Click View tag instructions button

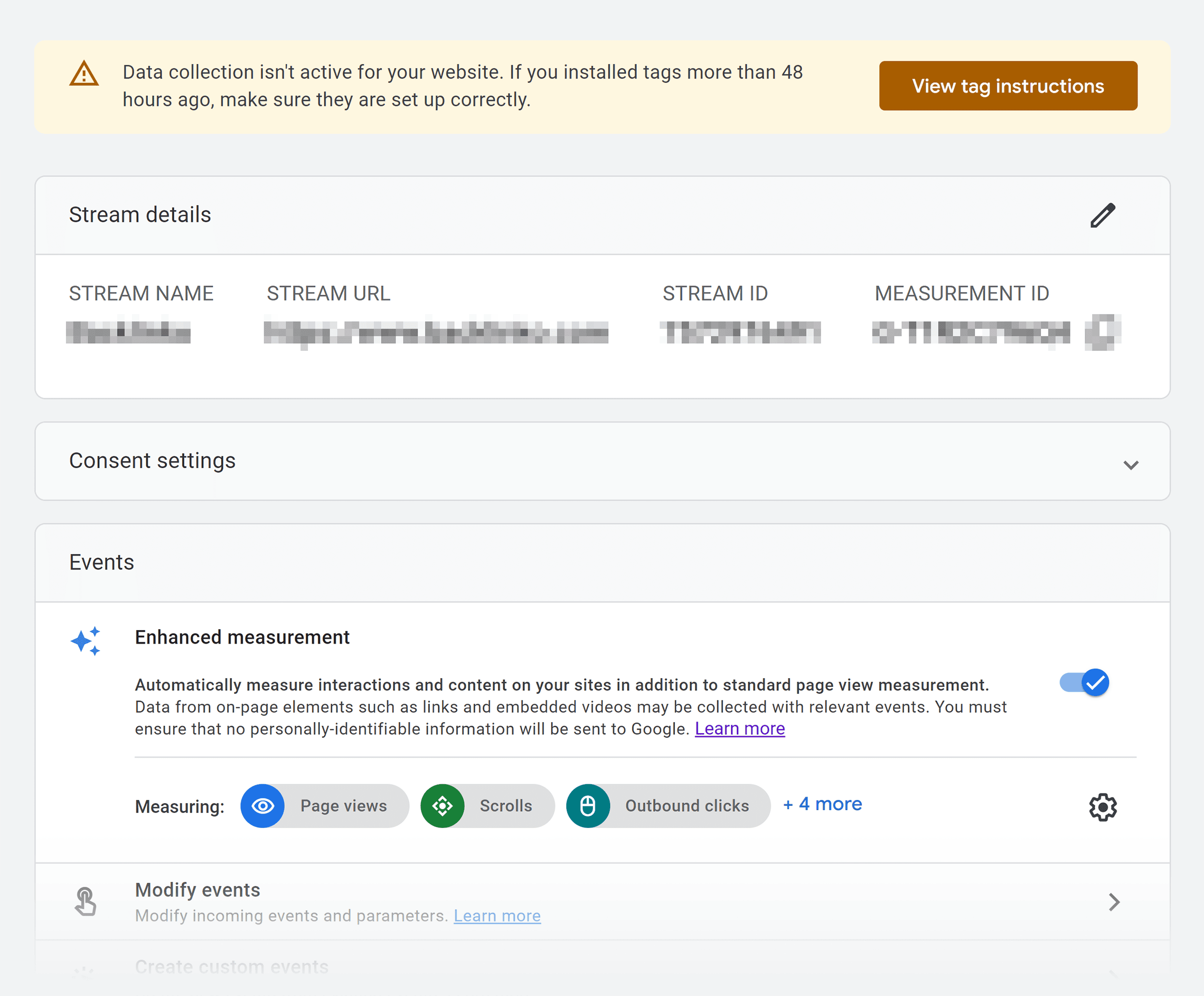click(1007, 85)
